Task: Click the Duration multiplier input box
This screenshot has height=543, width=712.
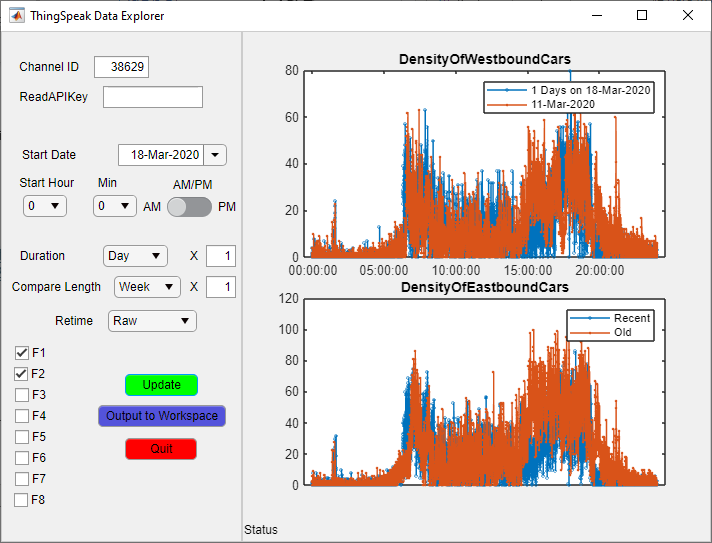Action: tap(221, 256)
